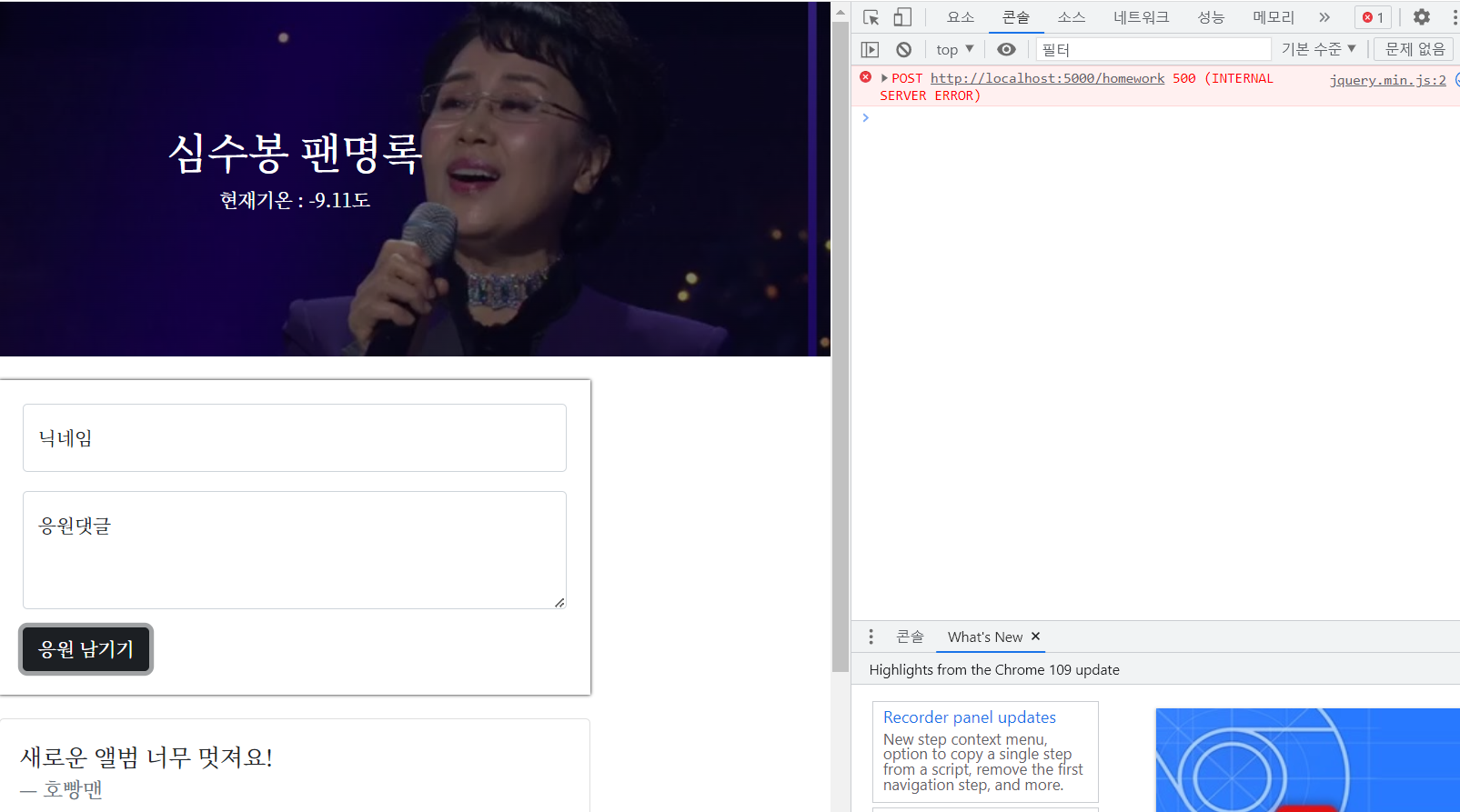
Task: Select the What's New drawer tab
Action: pos(985,637)
